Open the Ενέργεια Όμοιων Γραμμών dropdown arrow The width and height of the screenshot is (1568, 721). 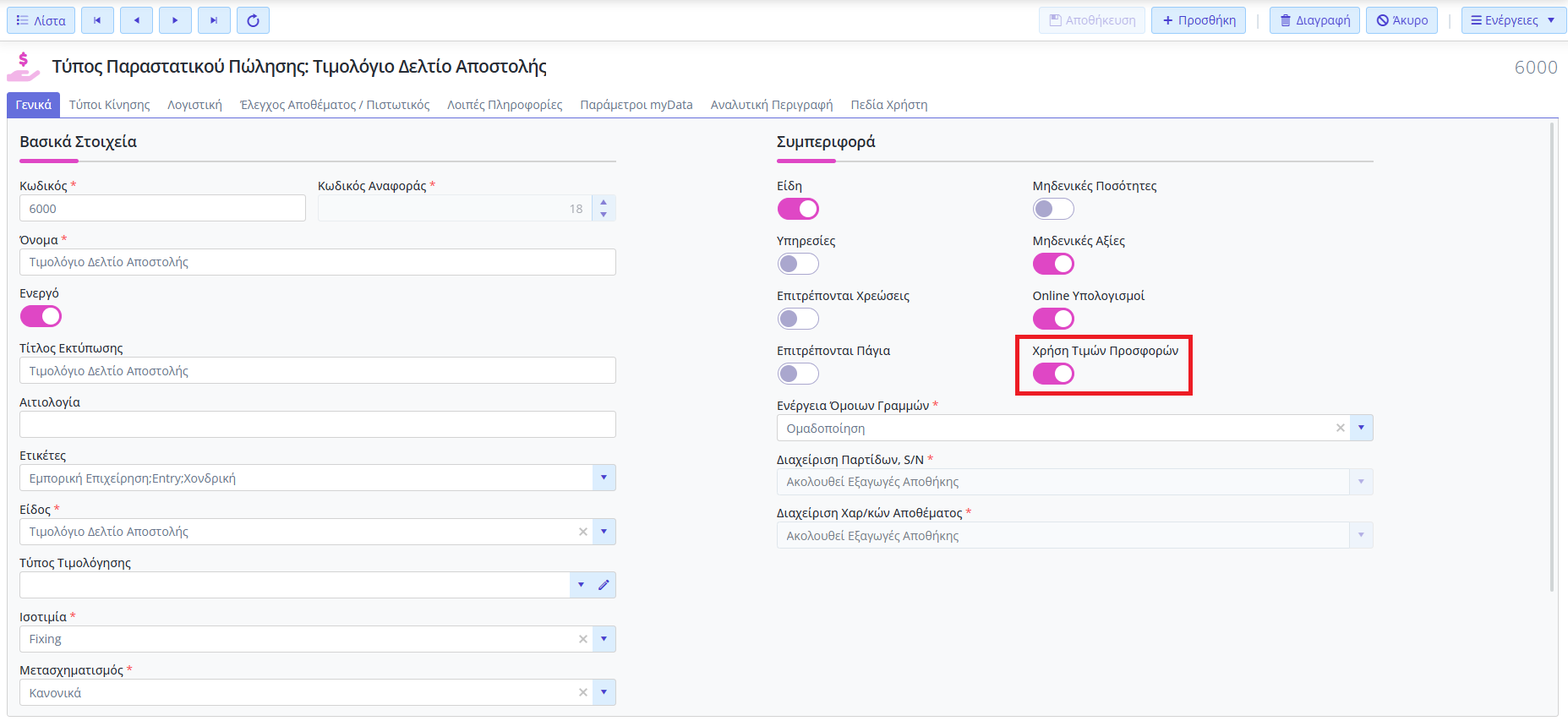tap(1361, 428)
